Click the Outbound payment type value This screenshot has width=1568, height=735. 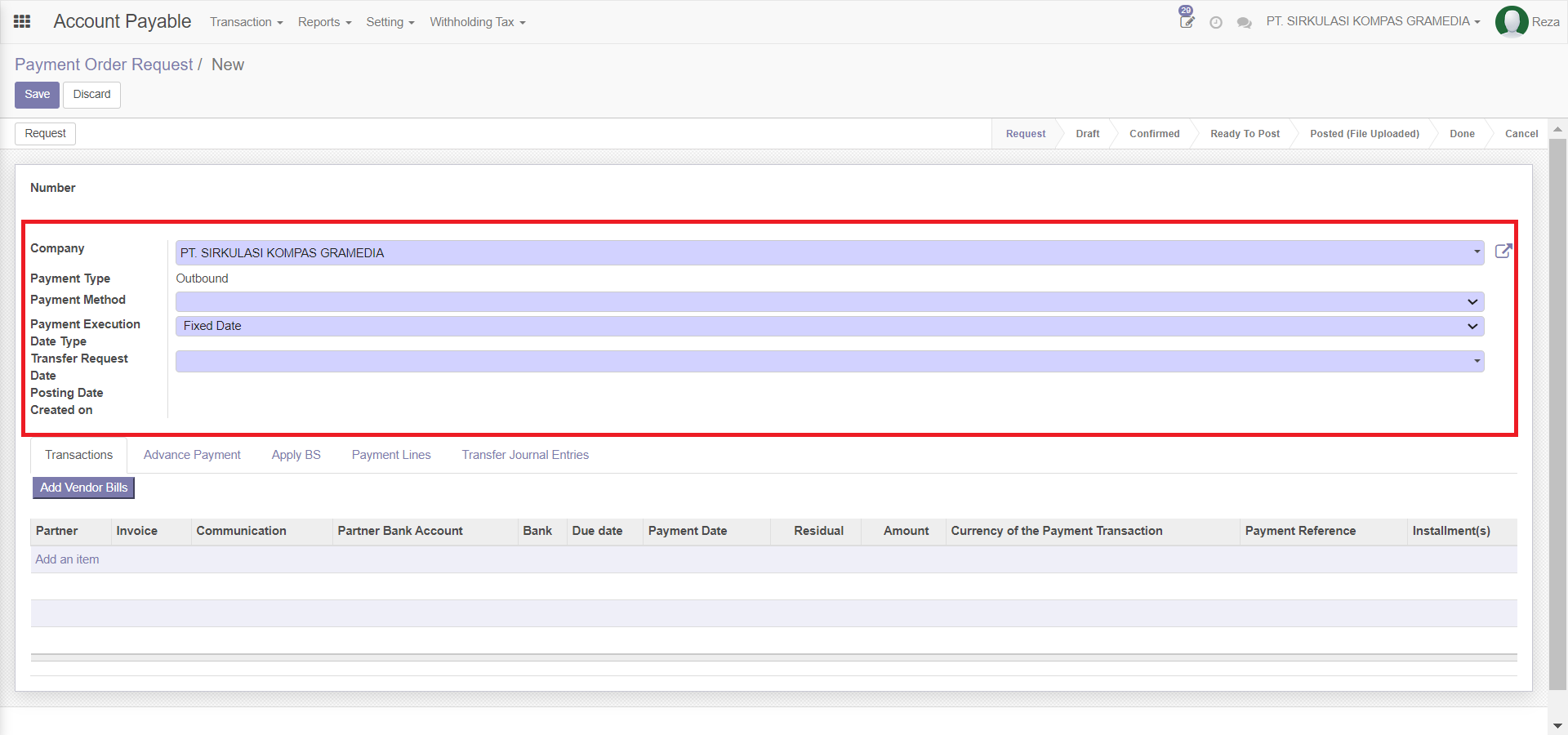click(203, 278)
